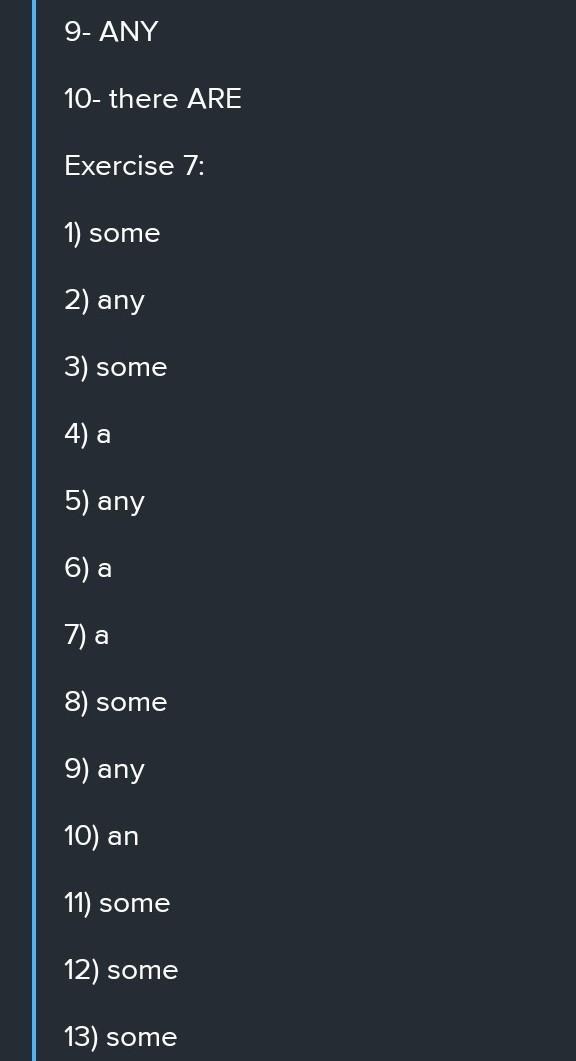Click the word 'Exercise' in the heading

(119, 166)
